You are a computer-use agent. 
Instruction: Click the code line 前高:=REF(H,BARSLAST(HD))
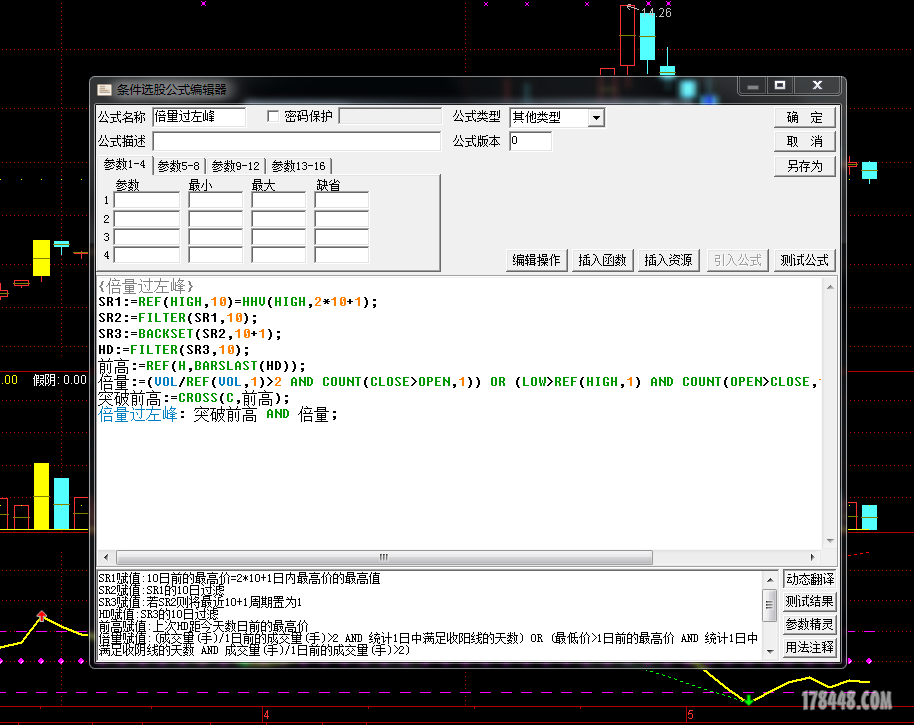202,366
